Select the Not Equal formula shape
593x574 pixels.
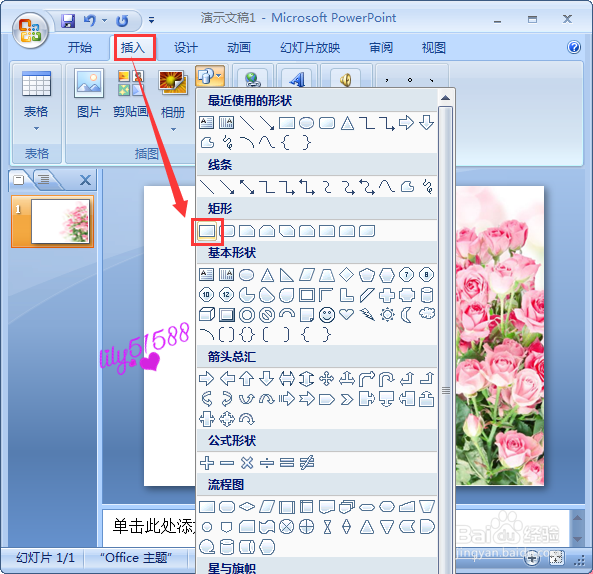click(x=307, y=463)
